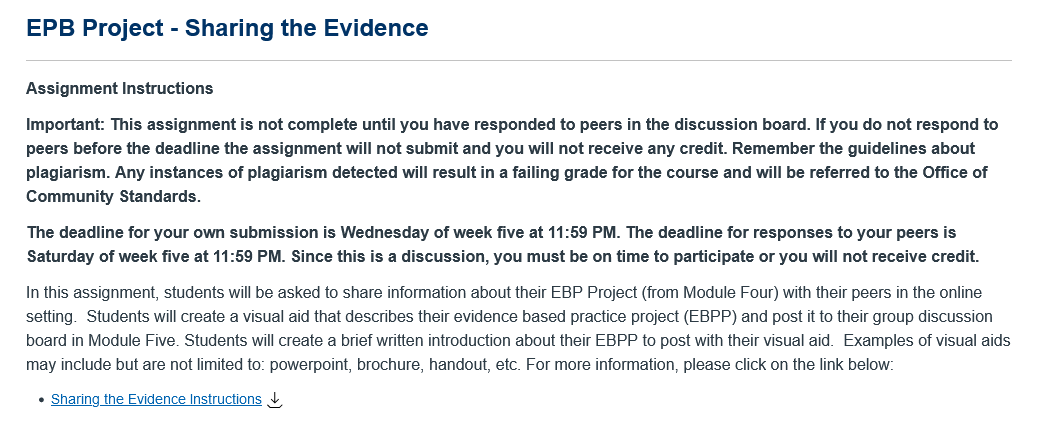Click the bold word Important
The width and height of the screenshot is (1056, 442).
pyautogui.click(x=65, y=125)
